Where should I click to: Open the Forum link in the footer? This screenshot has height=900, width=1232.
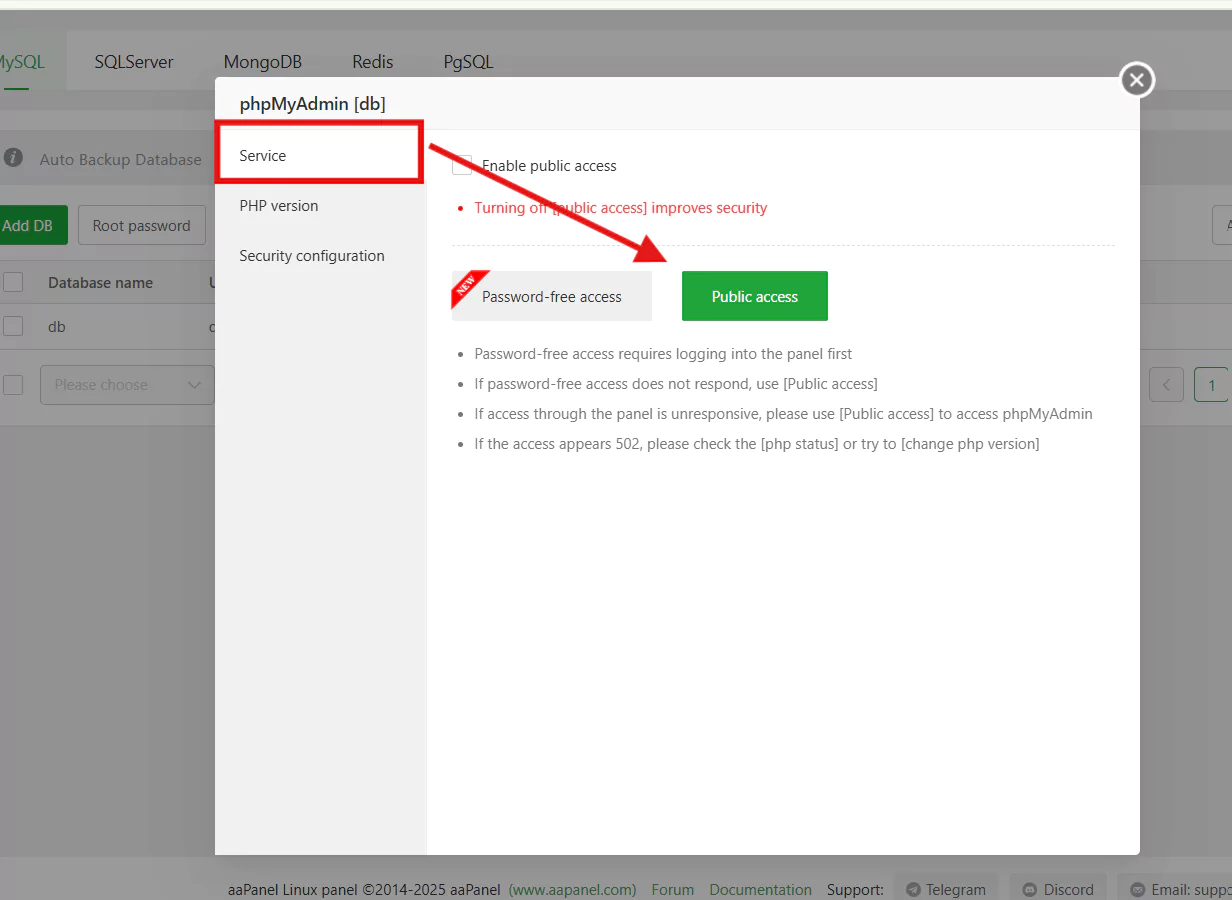673,889
